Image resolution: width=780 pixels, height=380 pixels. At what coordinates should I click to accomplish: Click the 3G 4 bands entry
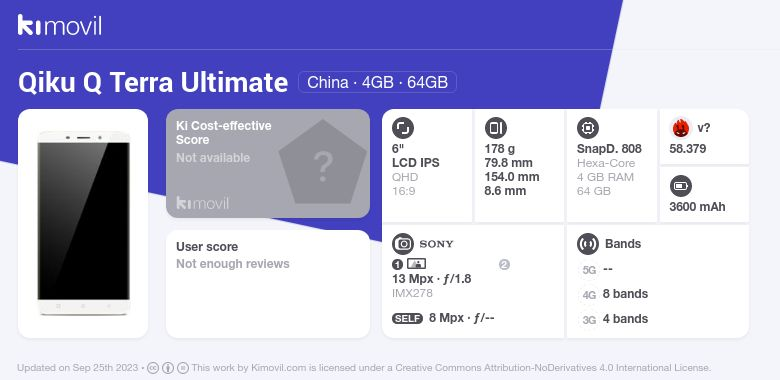[x=614, y=319]
